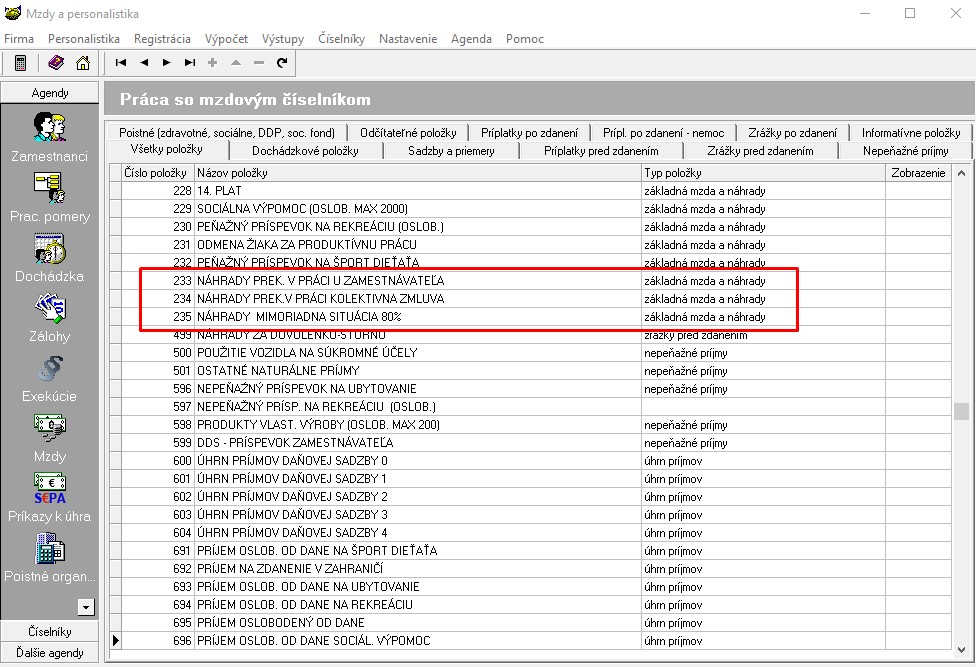
Task: Switch to Dochádzkové položky tab
Action: click(305, 151)
